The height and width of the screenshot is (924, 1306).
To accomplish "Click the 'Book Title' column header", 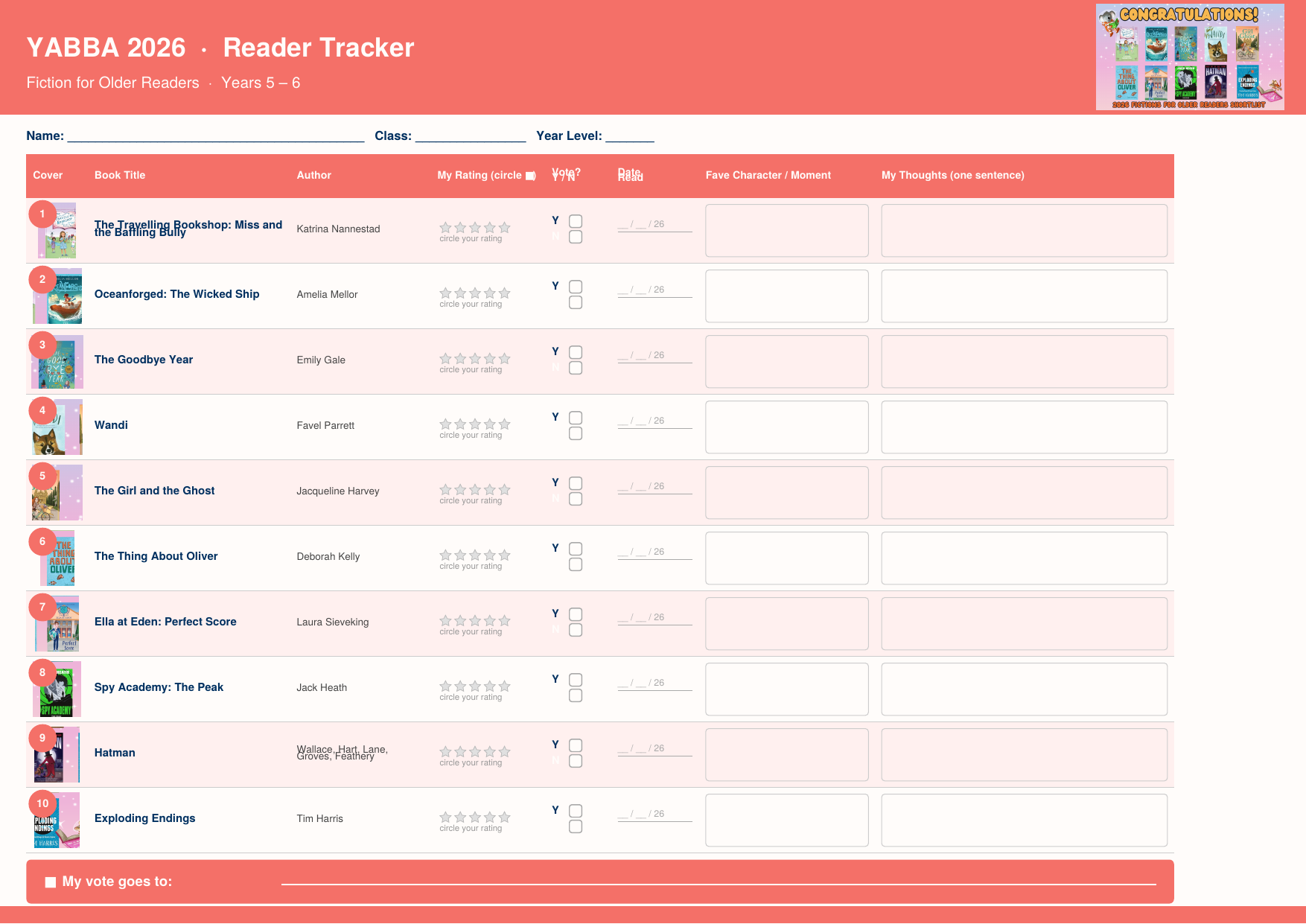I will pos(120,175).
